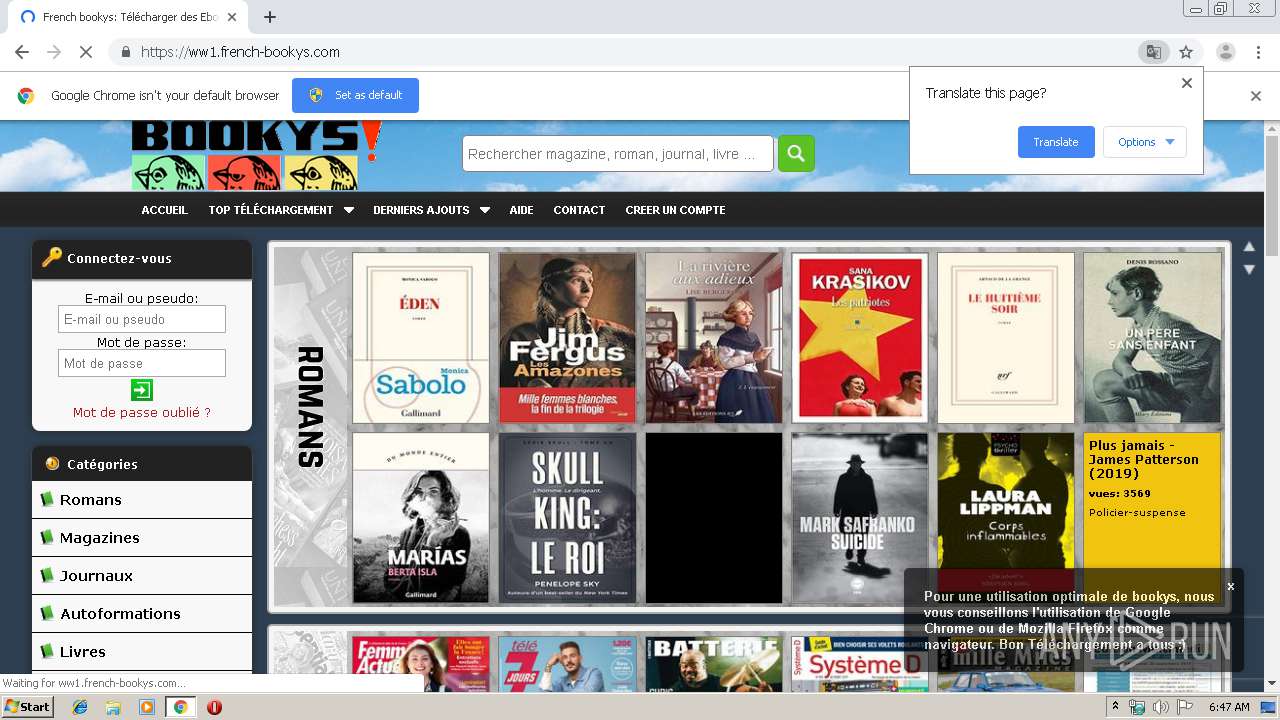Show hidden system tray icons
The image size is (1280, 720).
click(x=1115, y=707)
